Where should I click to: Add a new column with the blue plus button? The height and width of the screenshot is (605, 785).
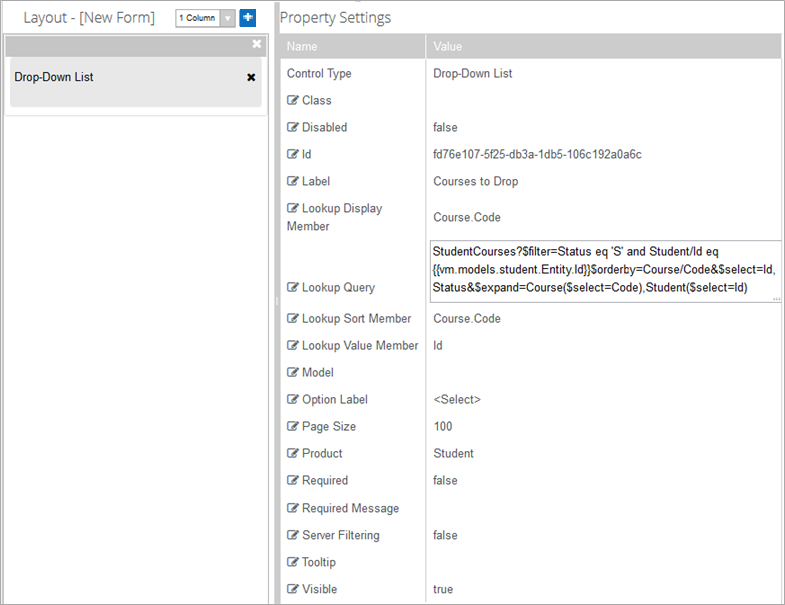(247, 18)
